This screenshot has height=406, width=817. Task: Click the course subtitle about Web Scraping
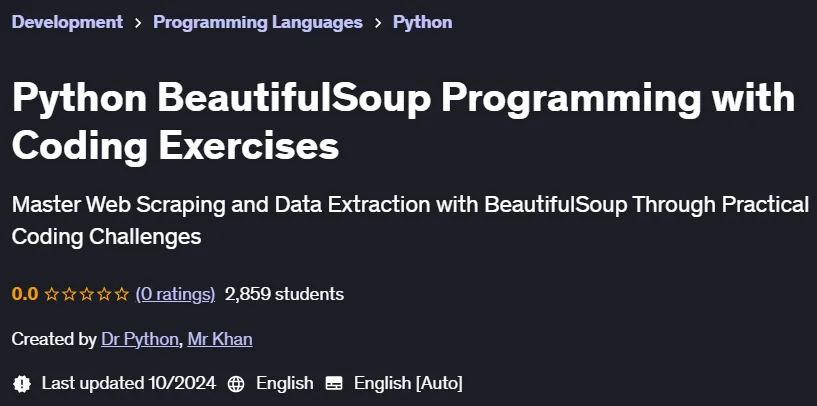click(410, 221)
